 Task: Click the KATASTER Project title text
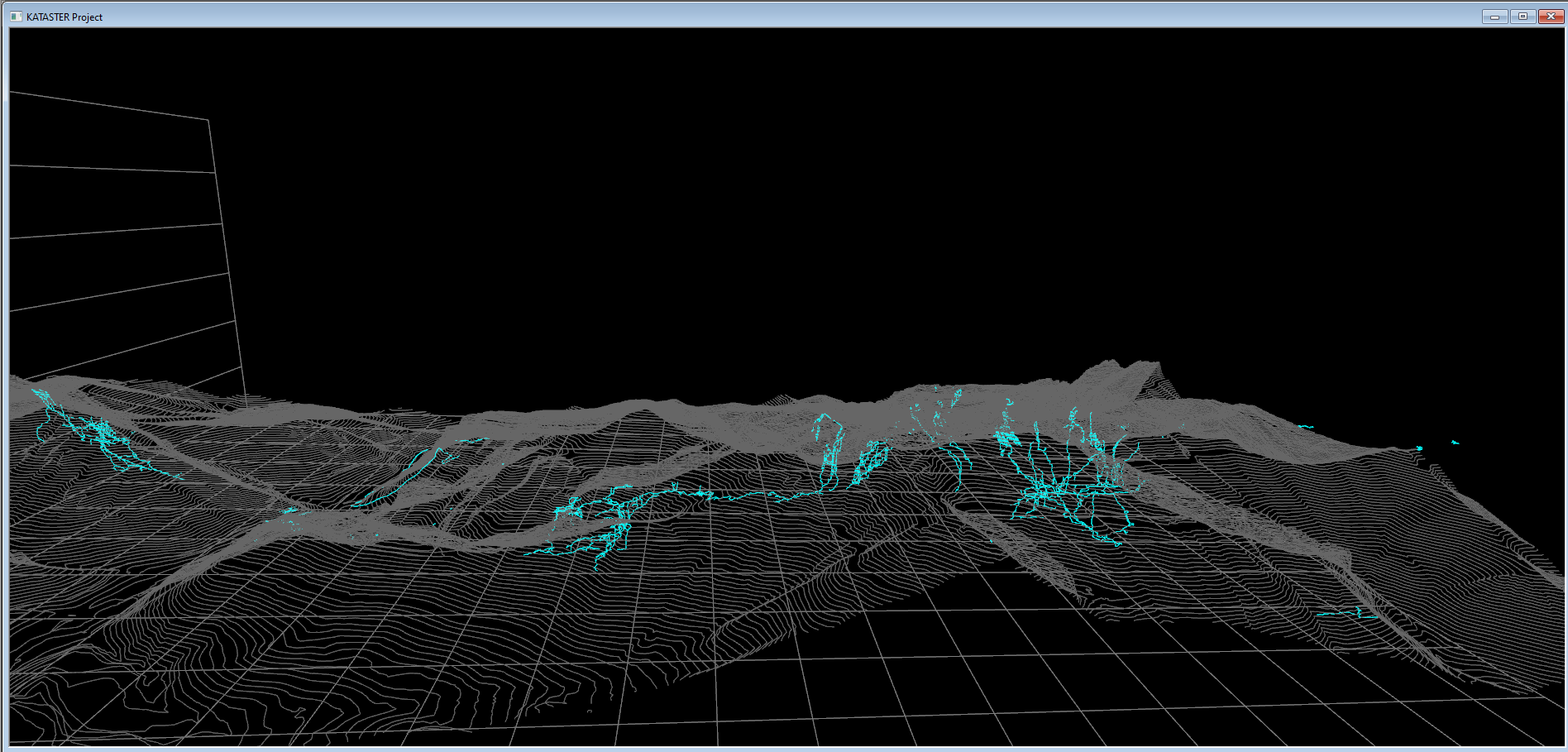[x=65, y=17]
